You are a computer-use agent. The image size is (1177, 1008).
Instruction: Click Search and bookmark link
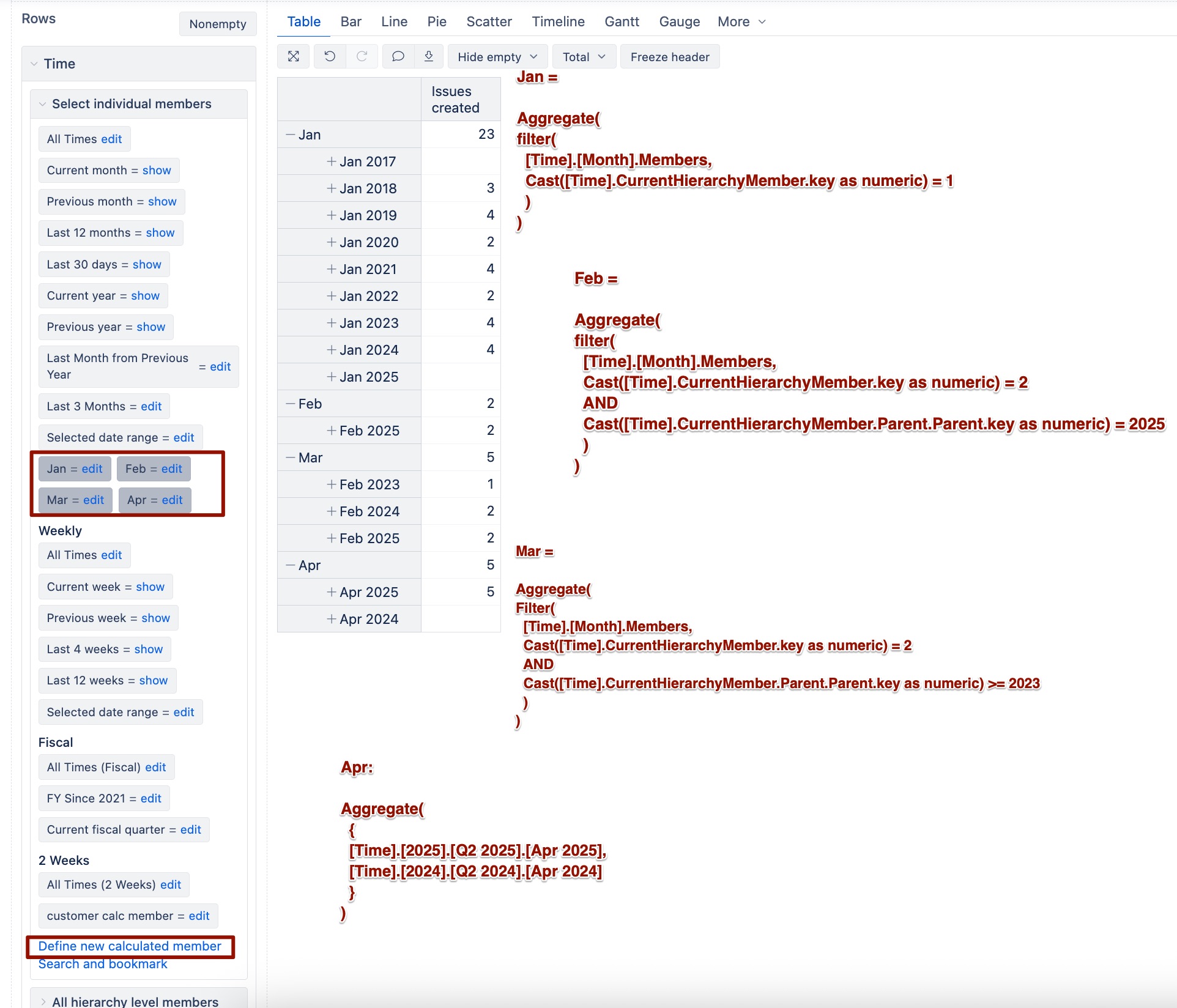point(103,964)
